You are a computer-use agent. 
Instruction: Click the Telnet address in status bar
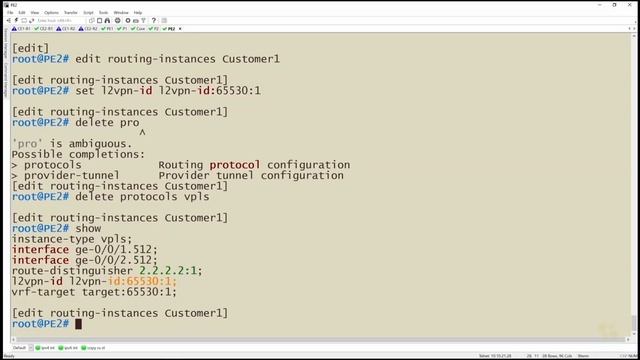pos(495,356)
